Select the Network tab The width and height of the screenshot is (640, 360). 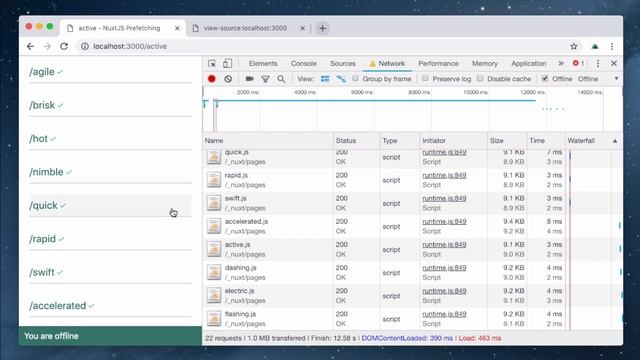(387, 64)
